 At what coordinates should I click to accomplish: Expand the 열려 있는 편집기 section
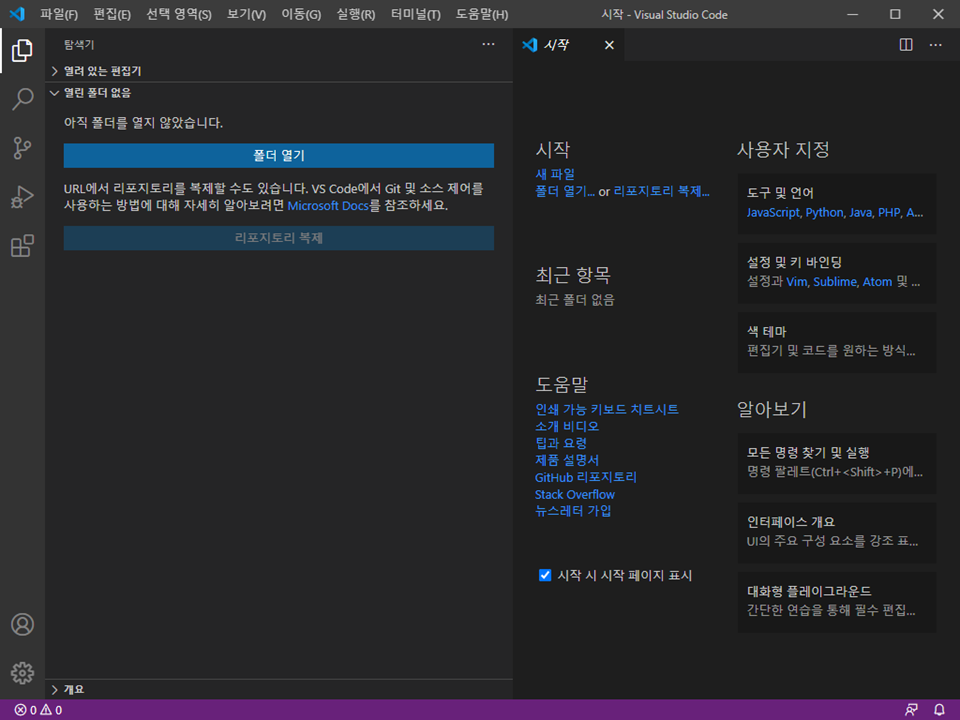point(279,71)
